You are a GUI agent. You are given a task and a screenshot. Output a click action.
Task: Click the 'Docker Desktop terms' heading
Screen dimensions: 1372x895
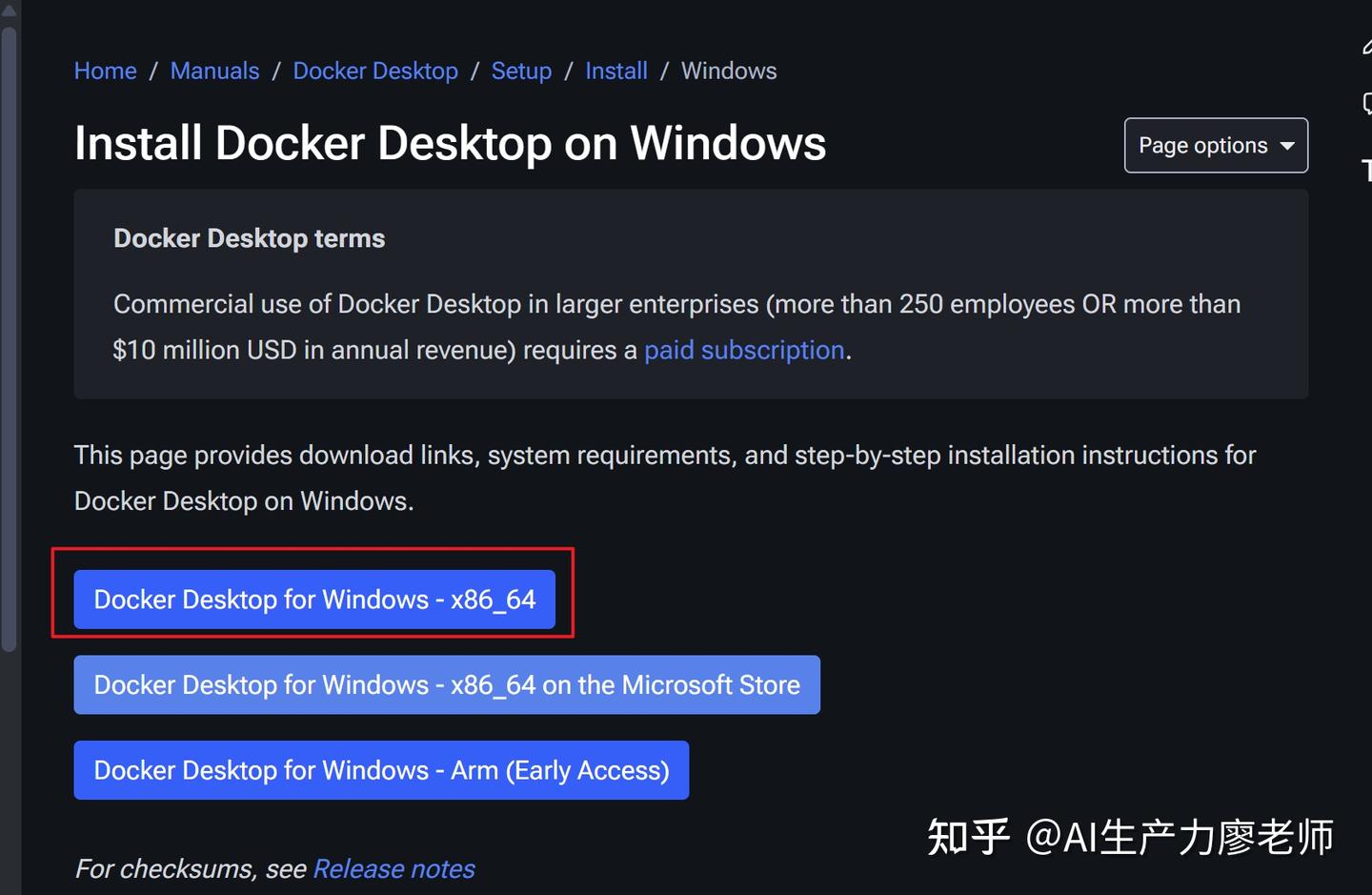coord(250,238)
